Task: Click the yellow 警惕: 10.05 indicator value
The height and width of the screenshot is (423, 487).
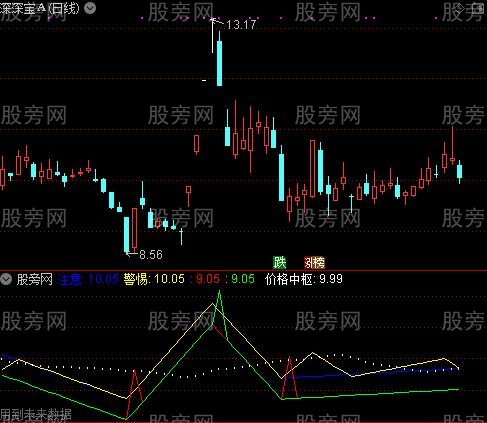Action: [x=154, y=279]
